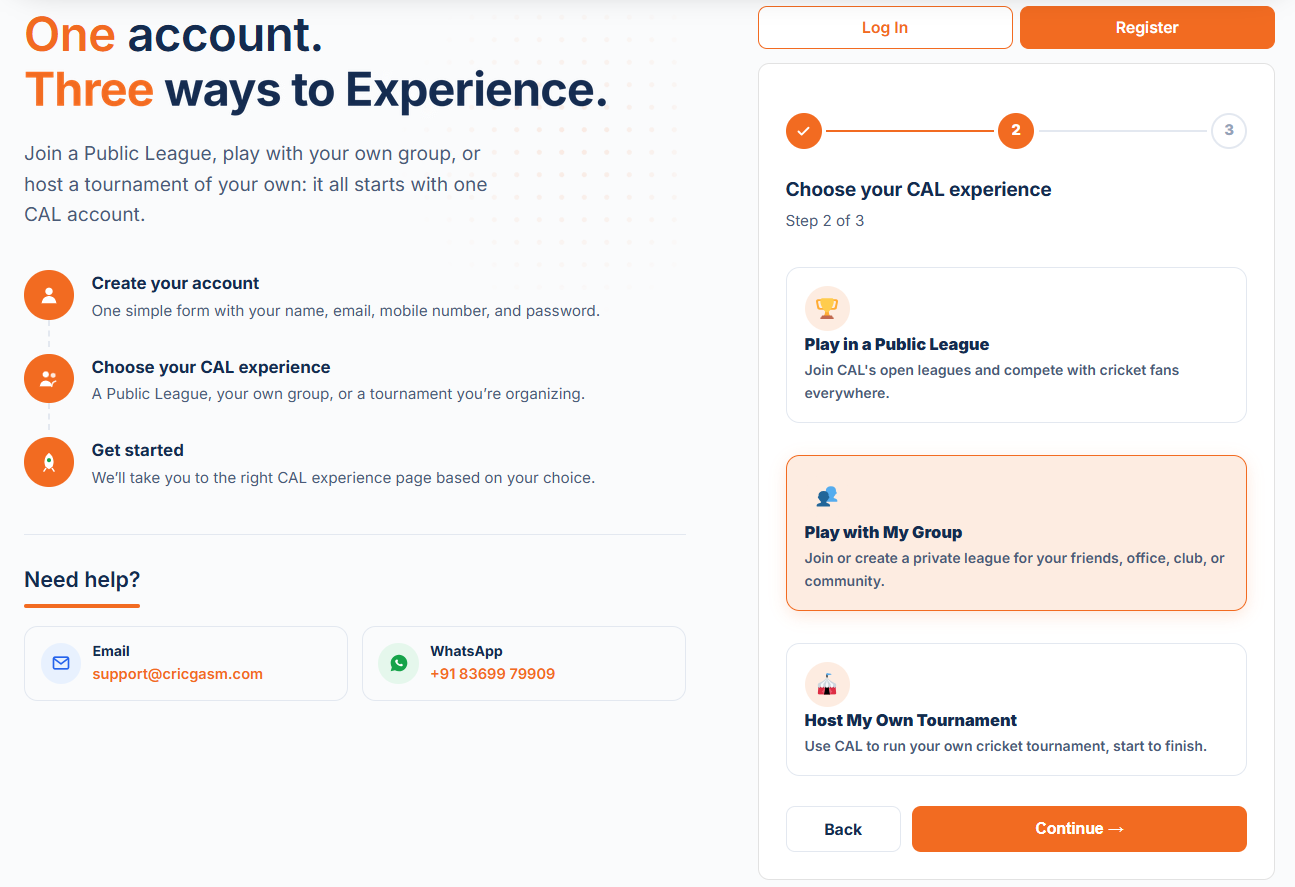Open the +91 83699 79909 WhatsApp link

pyautogui.click(x=492, y=674)
